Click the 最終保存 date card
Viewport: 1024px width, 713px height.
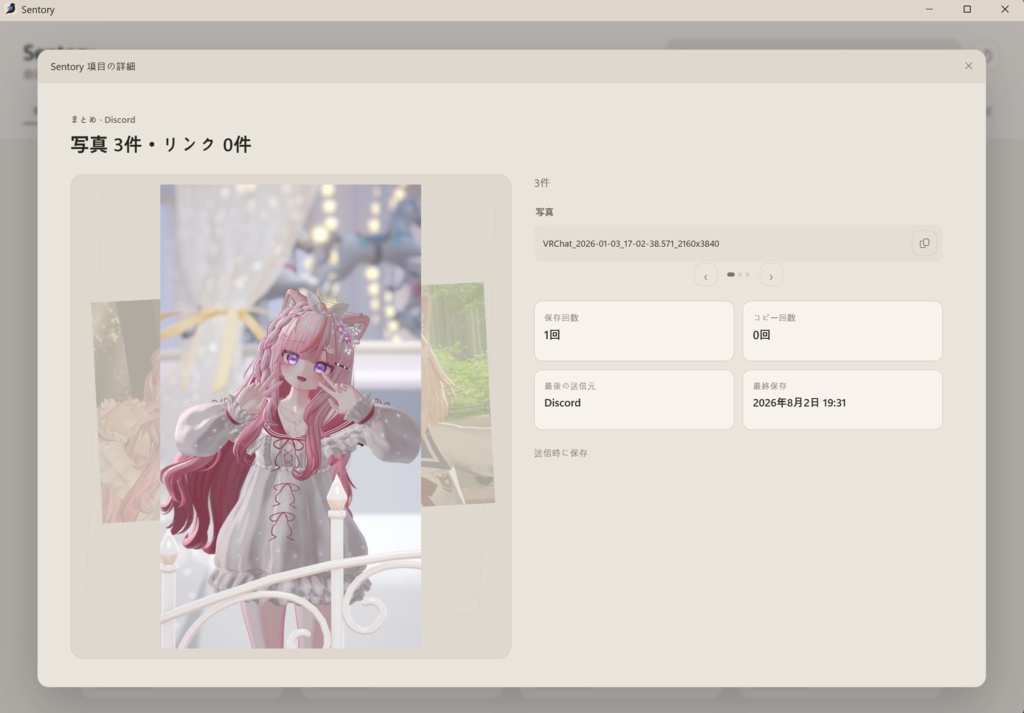click(x=842, y=400)
